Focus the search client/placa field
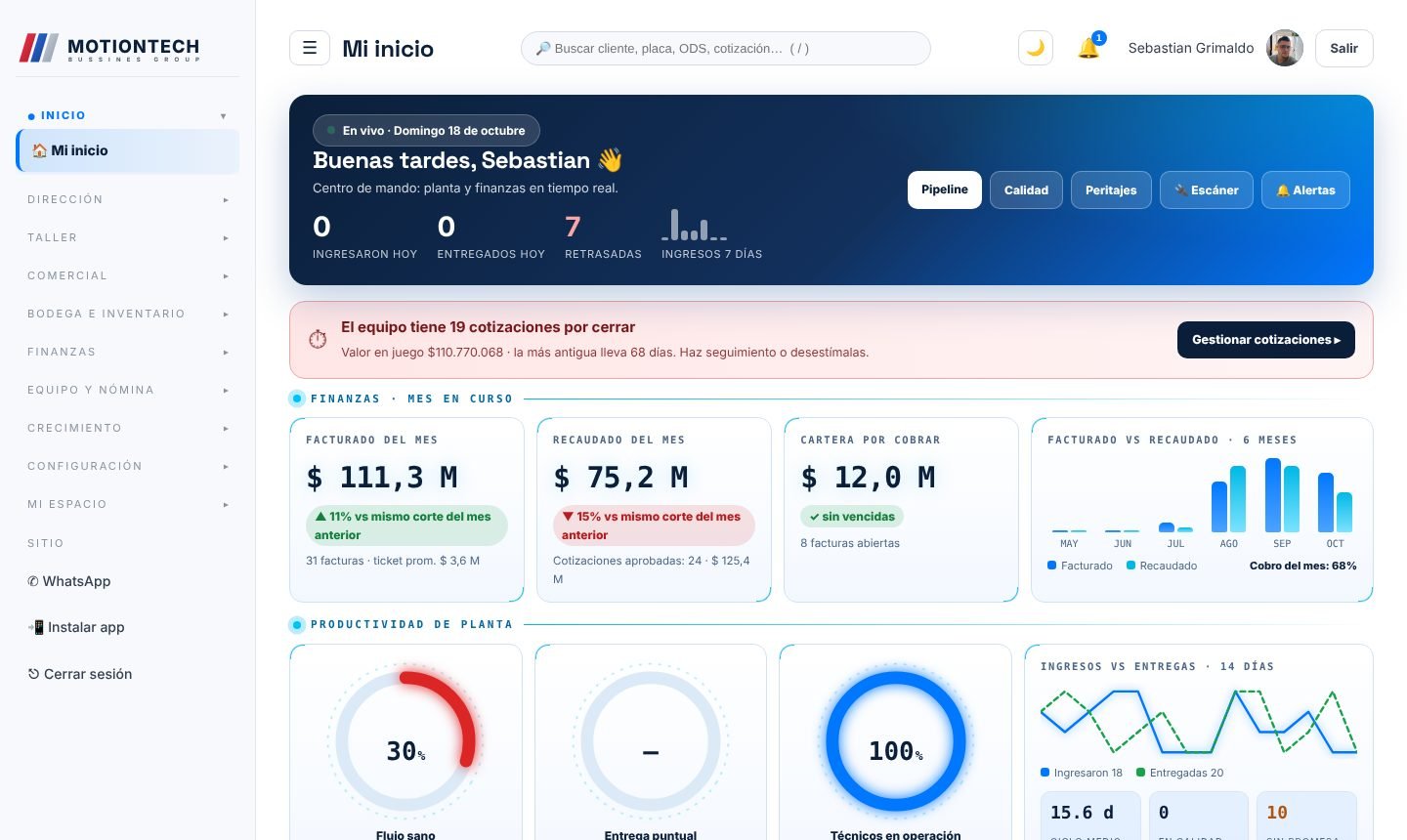1407x840 pixels. (x=726, y=48)
